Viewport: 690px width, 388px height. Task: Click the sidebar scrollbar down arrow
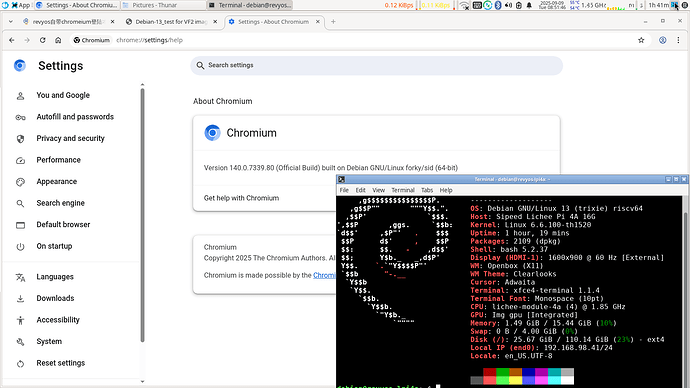point(142,382)
